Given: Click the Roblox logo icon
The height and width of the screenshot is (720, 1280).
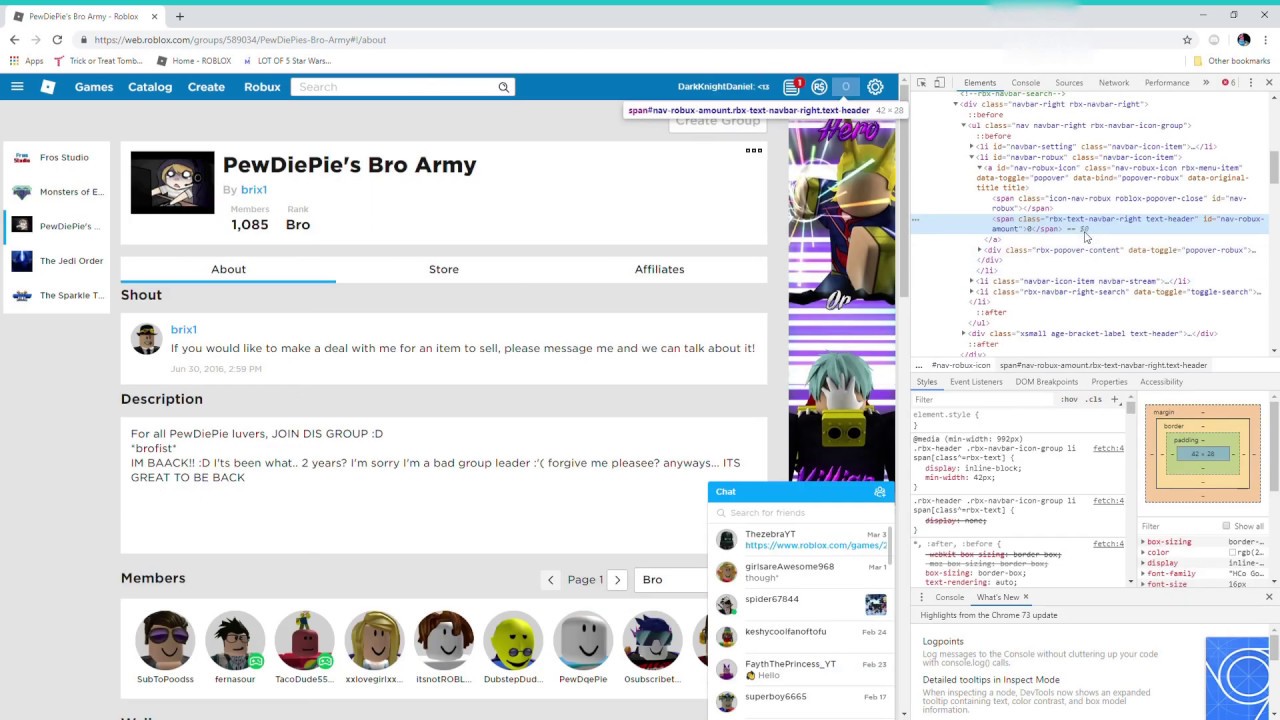Looking at the screenshot, I should 47,87.
